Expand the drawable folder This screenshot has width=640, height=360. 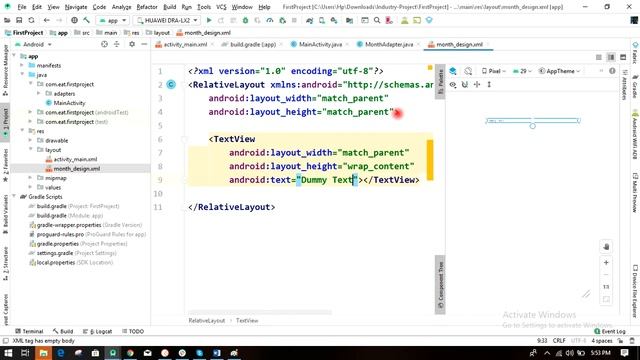tap(30, 140)
